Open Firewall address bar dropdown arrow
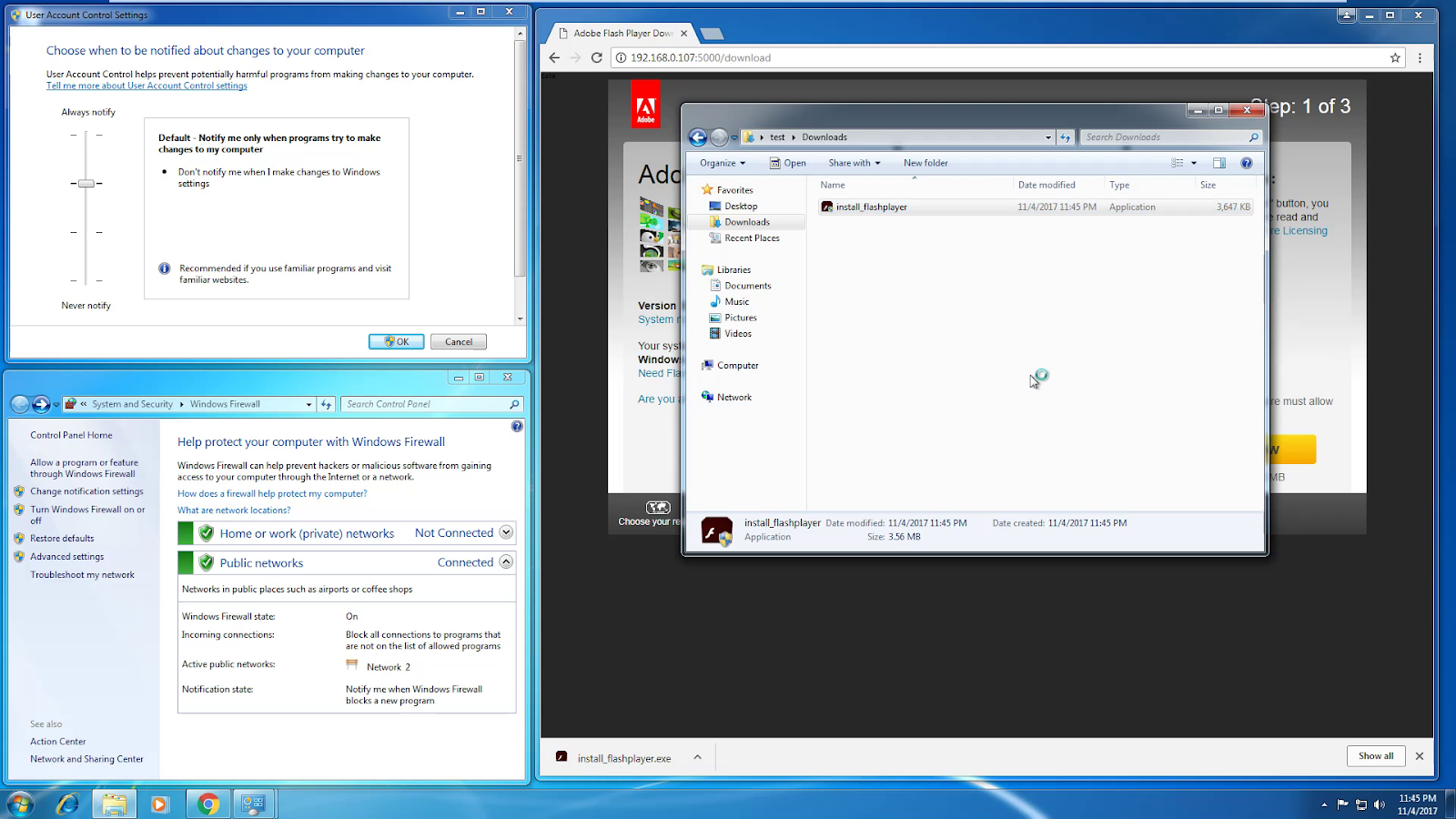Viewport: 1456px width, 819px height. click(308, 404)
